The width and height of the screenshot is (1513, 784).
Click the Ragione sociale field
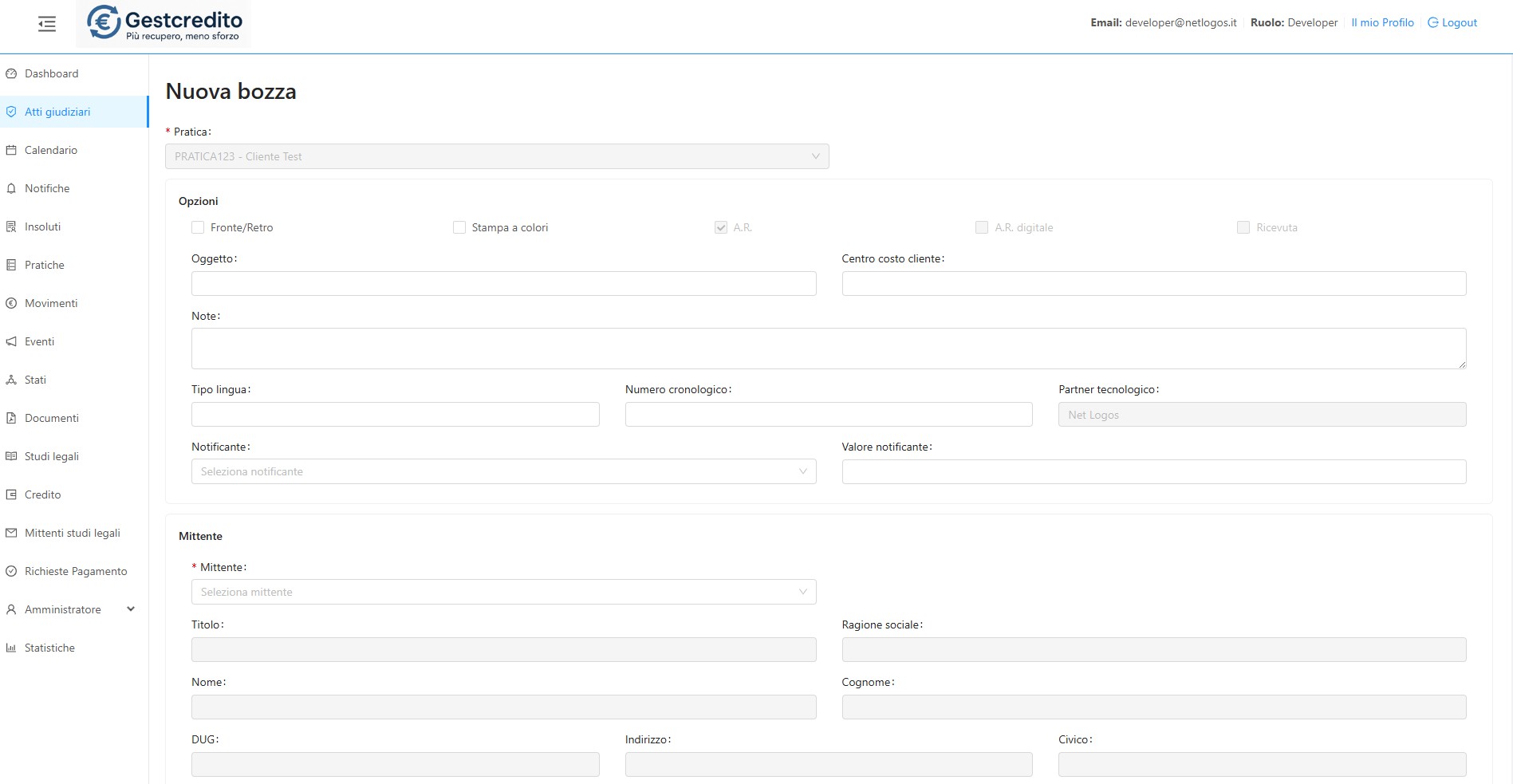[x=1154, y=649]
